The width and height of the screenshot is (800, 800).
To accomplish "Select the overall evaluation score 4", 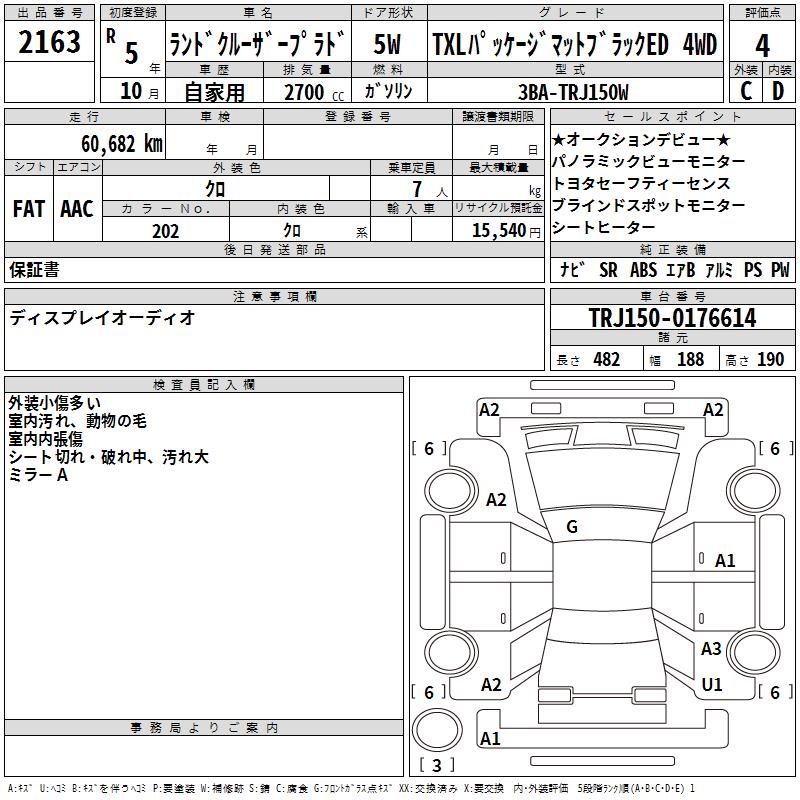I will pos(762,45).
